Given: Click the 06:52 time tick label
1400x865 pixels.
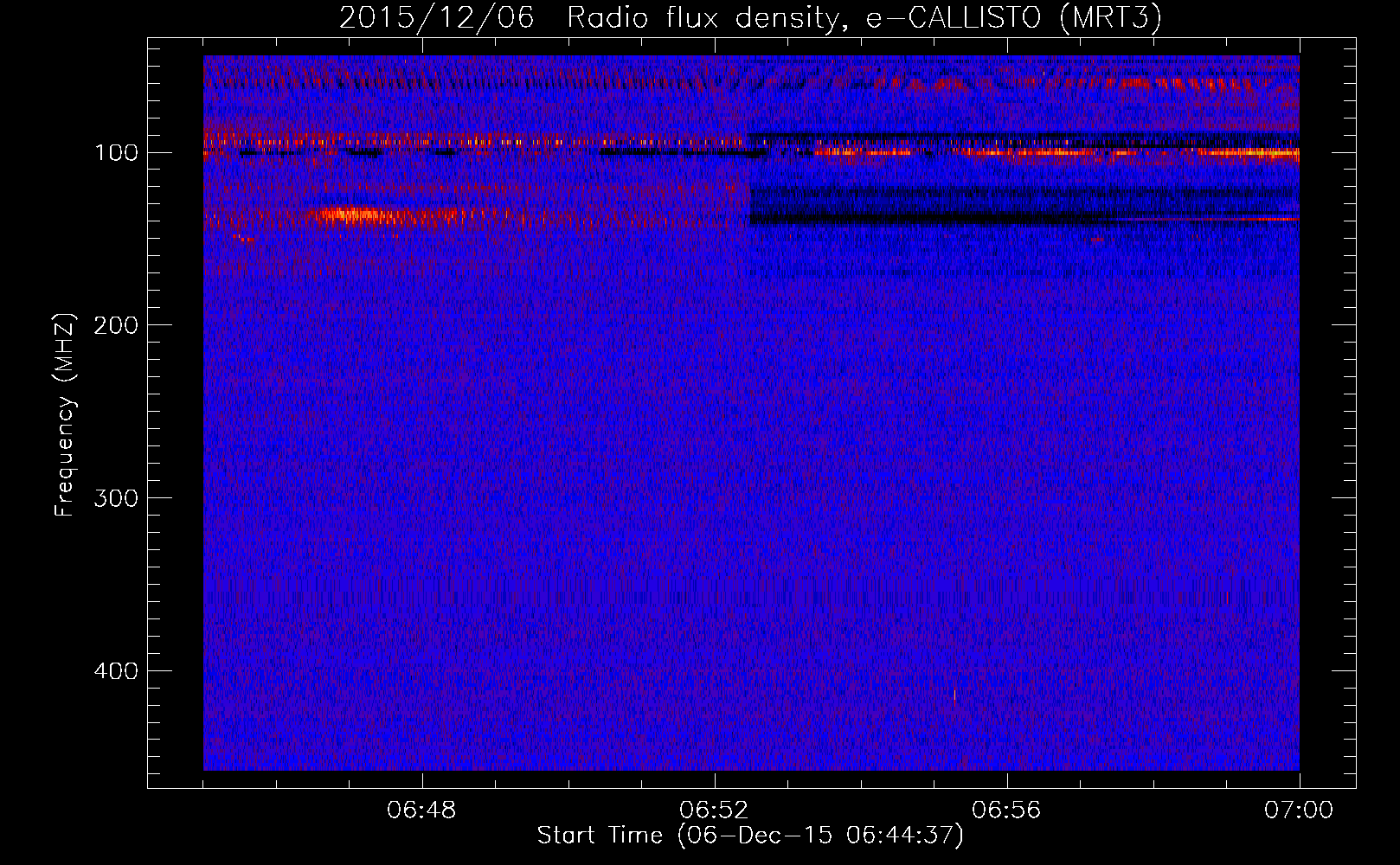Looking at the screenshot, I should coord(714,811).
